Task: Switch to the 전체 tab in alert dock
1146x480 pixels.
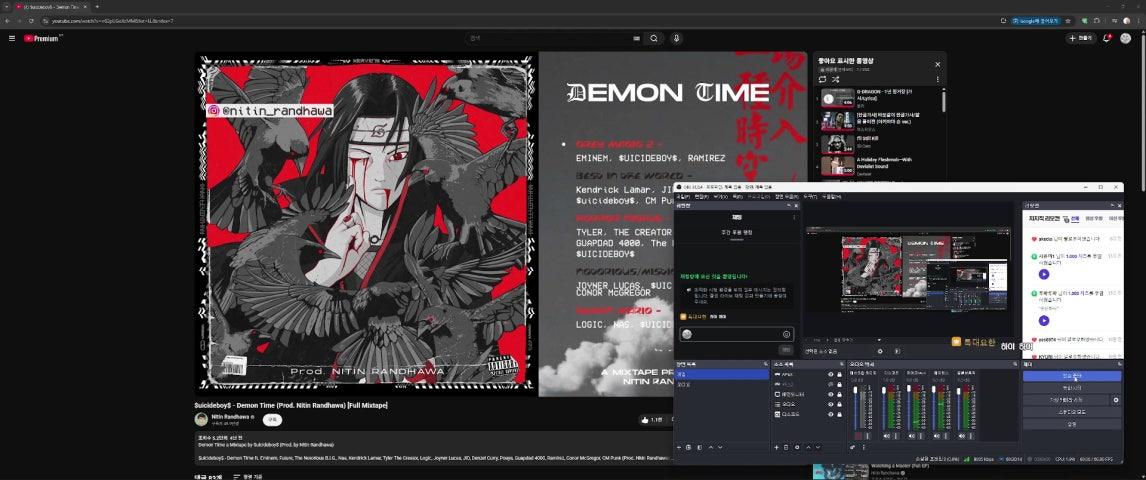Action: [x=1075, y=218]
